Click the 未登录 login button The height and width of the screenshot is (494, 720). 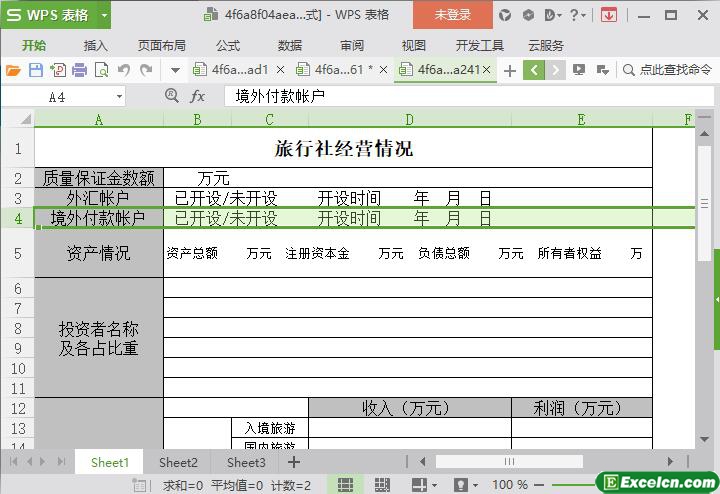(x=452, y=15)
